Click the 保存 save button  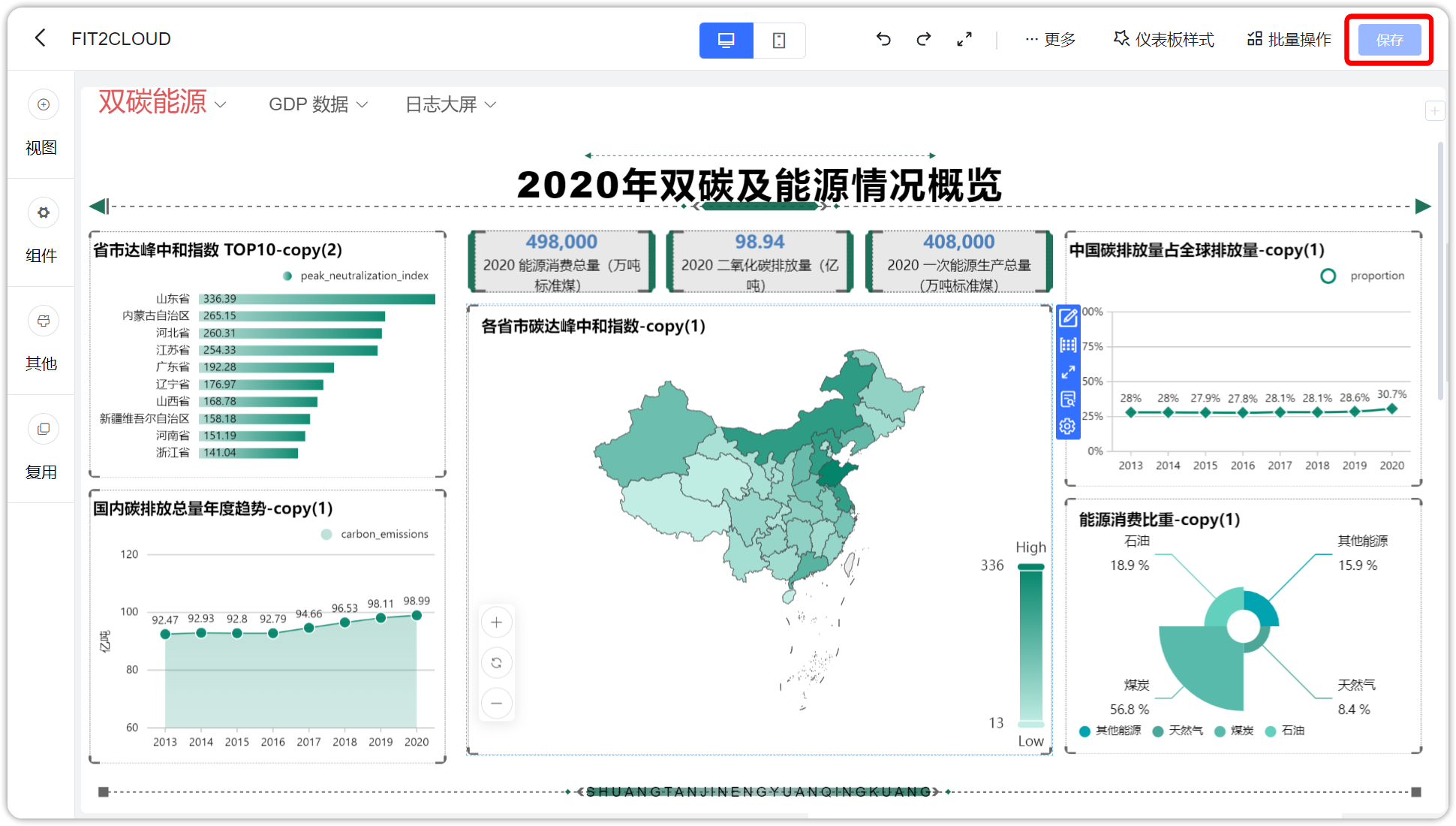pyautogui.click(x=1389, y=40)
